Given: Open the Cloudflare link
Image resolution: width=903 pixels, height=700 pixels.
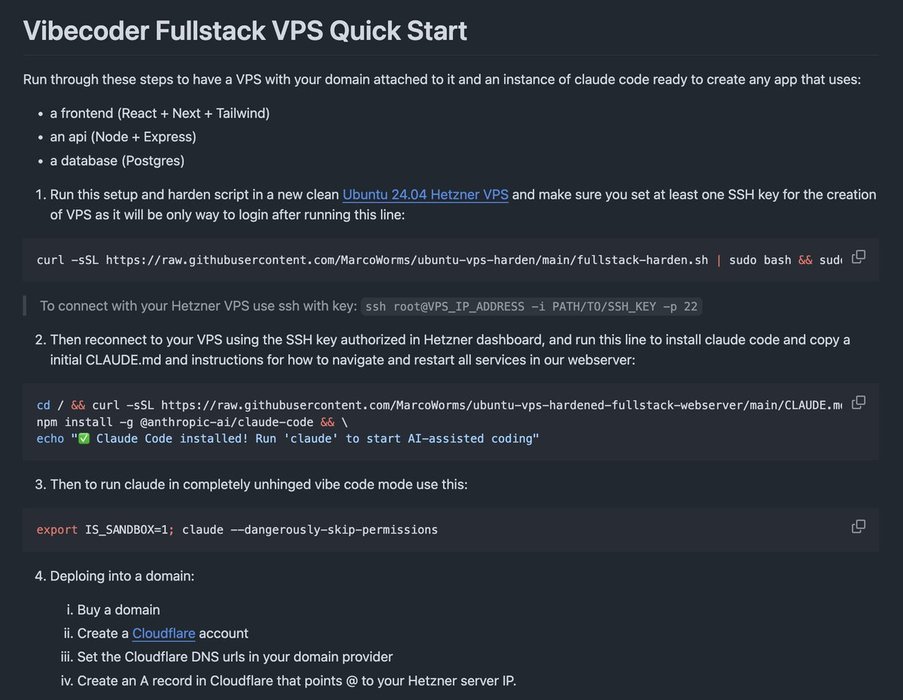Looking at the screenshot, I should click(164, 633).
